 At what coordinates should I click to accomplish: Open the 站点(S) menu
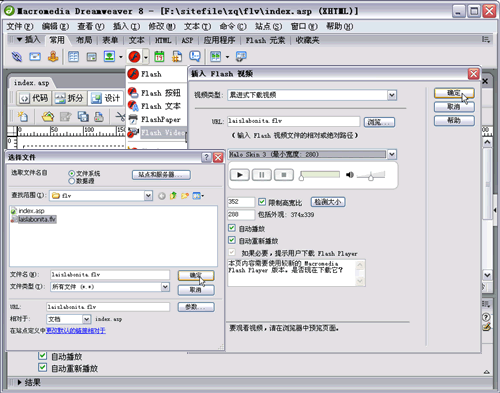pyautogui.click(x=268, y=26)
